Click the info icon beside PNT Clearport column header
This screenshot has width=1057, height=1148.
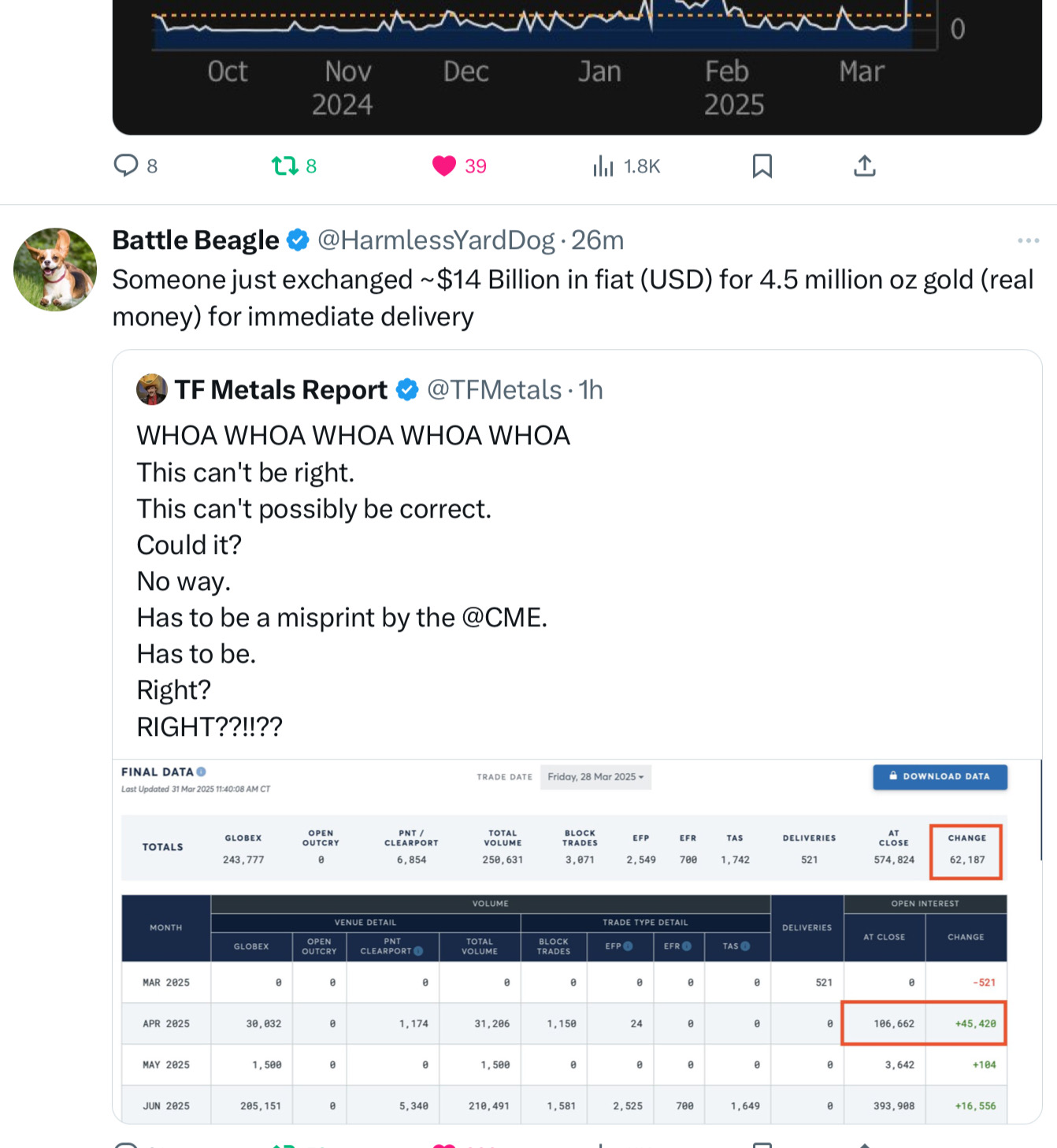coord(418,951)
